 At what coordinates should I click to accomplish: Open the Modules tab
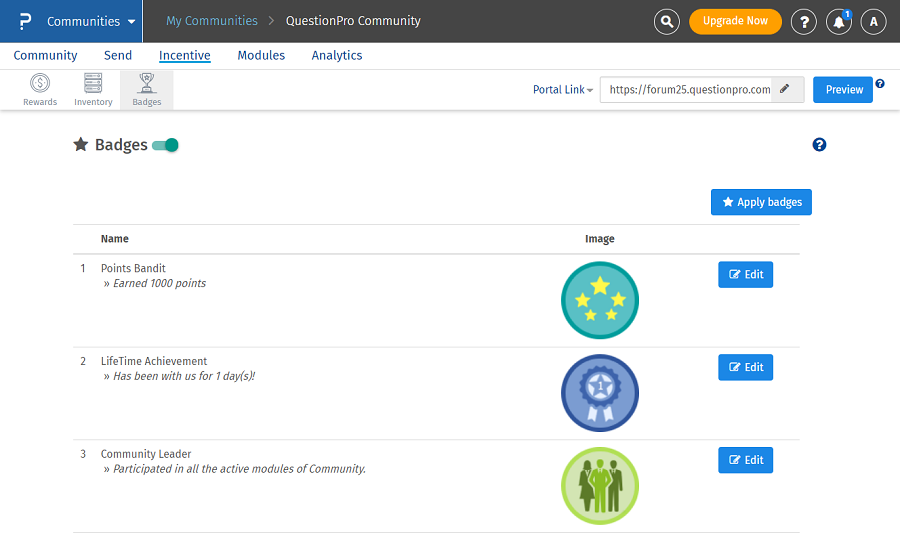click(x=261, y=55)
